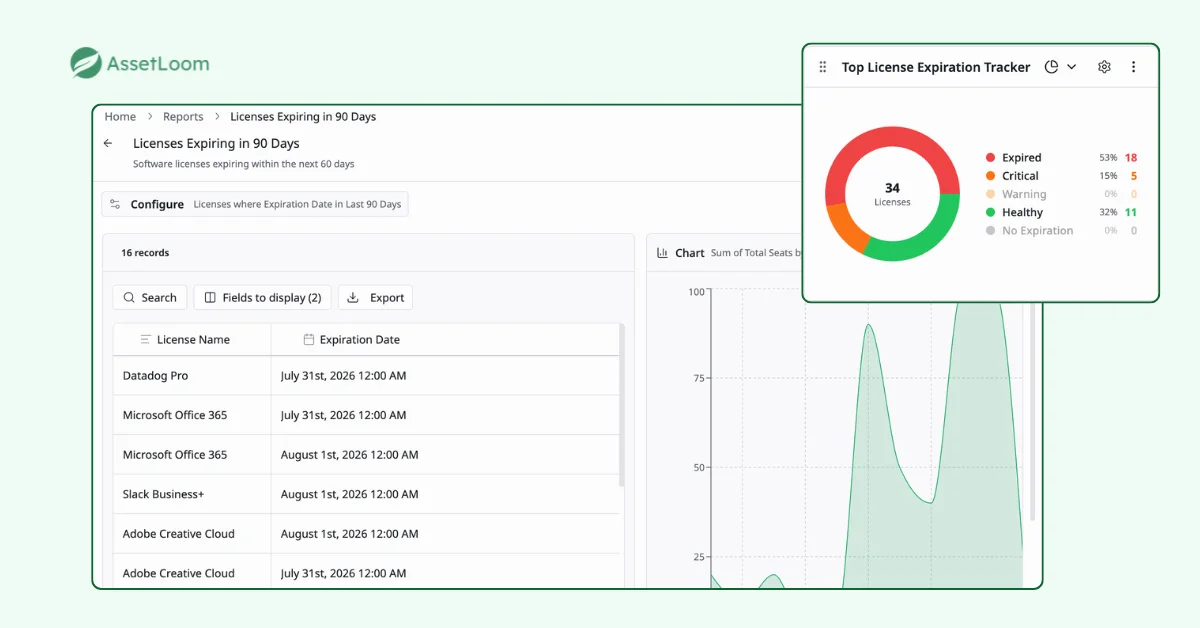Click the drag handle on License Expiration Tracker
Image resolution: width=1200 pixels, height=628 pixels.
[823, 67]
